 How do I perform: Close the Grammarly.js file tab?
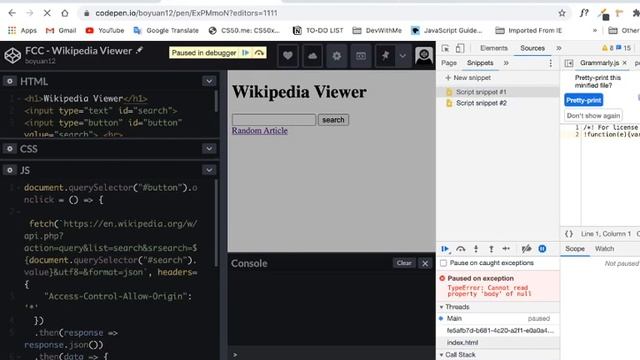(624, 63)
